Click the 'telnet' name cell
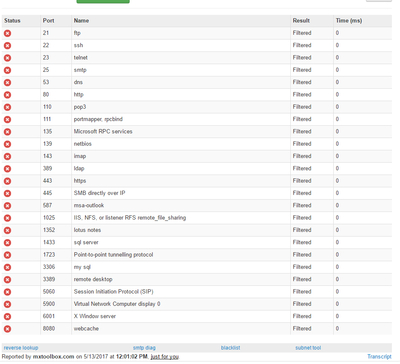 click(x=81, y=58)
